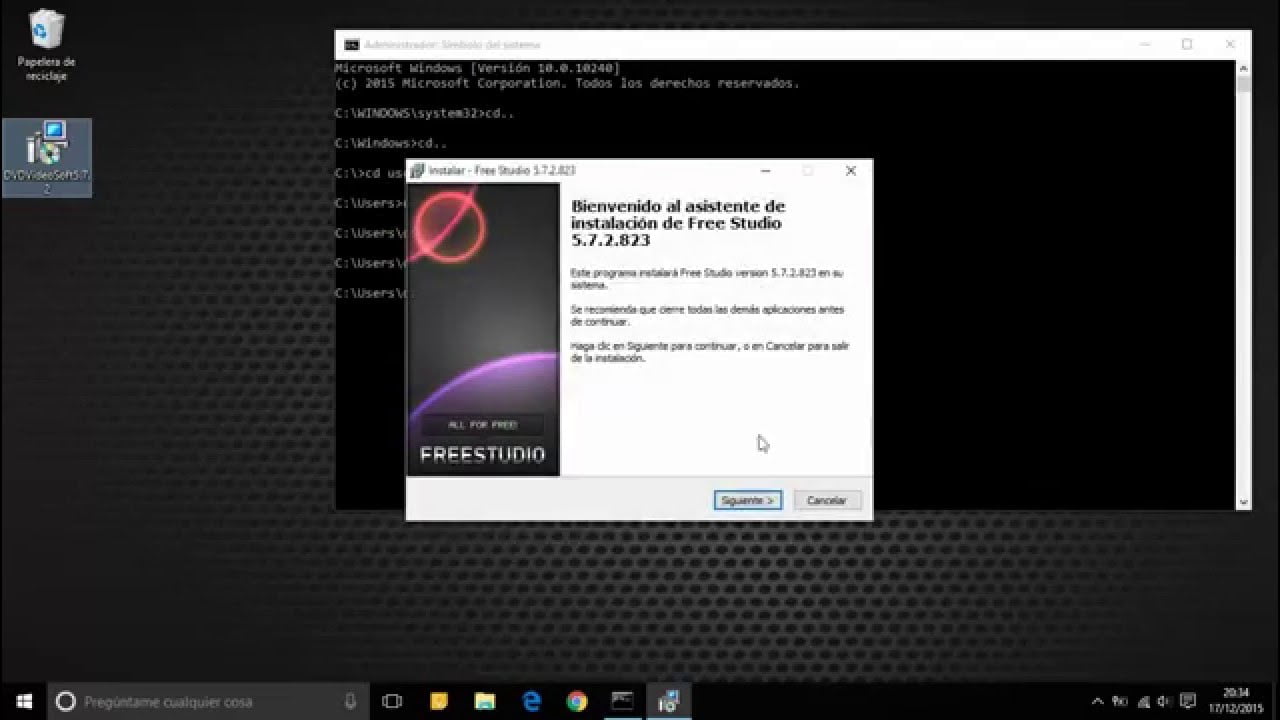Click the Command Prompt scrollbar down arrow

pos(1244,502)
